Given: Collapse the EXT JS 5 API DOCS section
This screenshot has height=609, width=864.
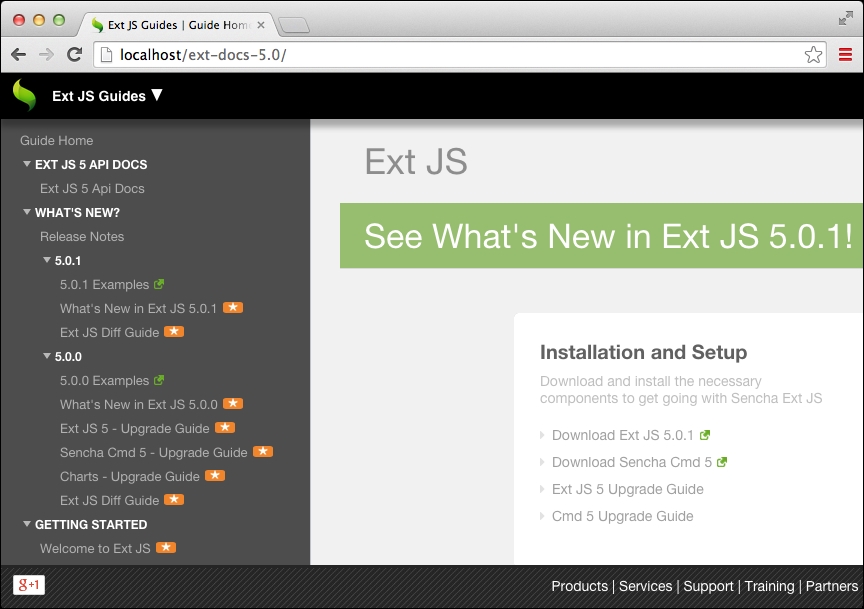Looking at the screenshot, I should 26,164.
